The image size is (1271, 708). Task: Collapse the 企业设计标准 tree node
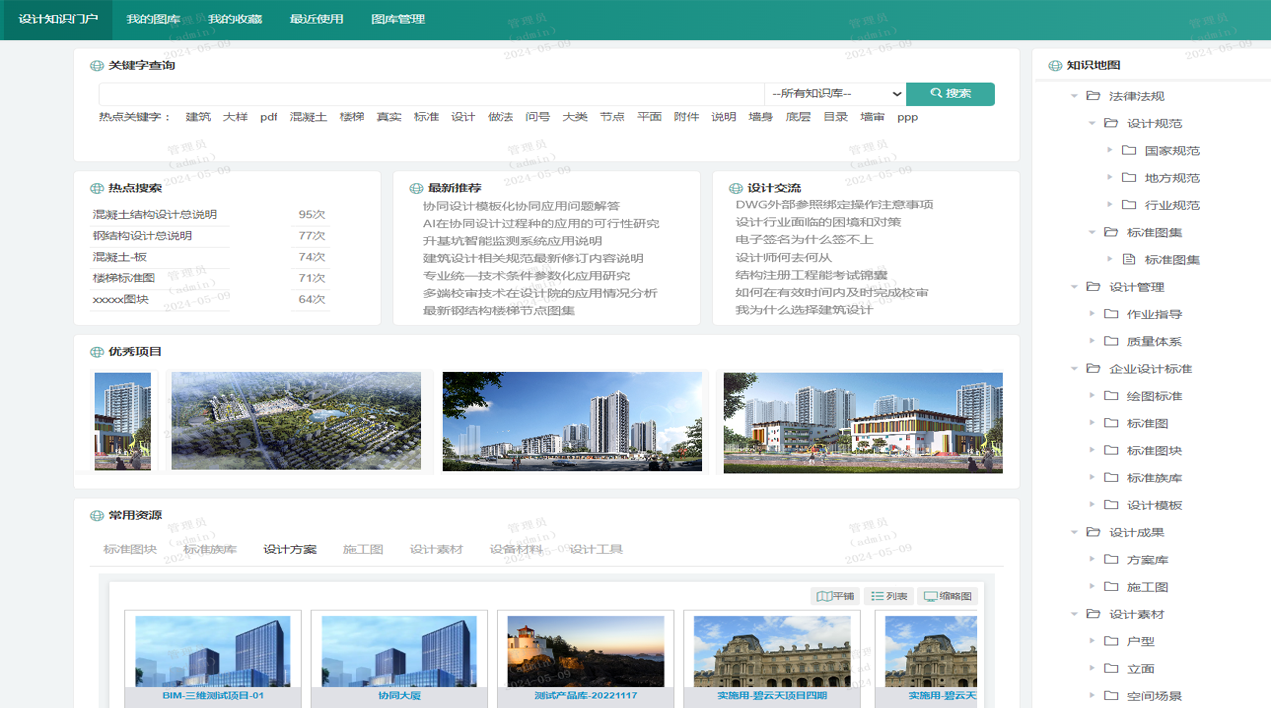pyautogui.click(x=1075, y=369)
